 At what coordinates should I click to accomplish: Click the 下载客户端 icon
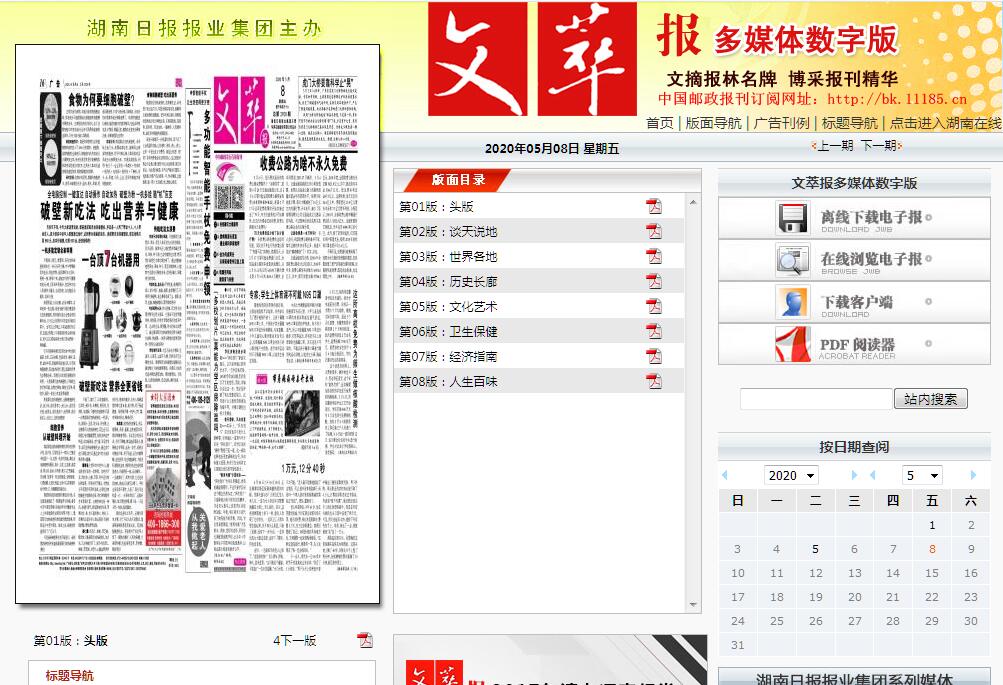click(x=793, y=302)
